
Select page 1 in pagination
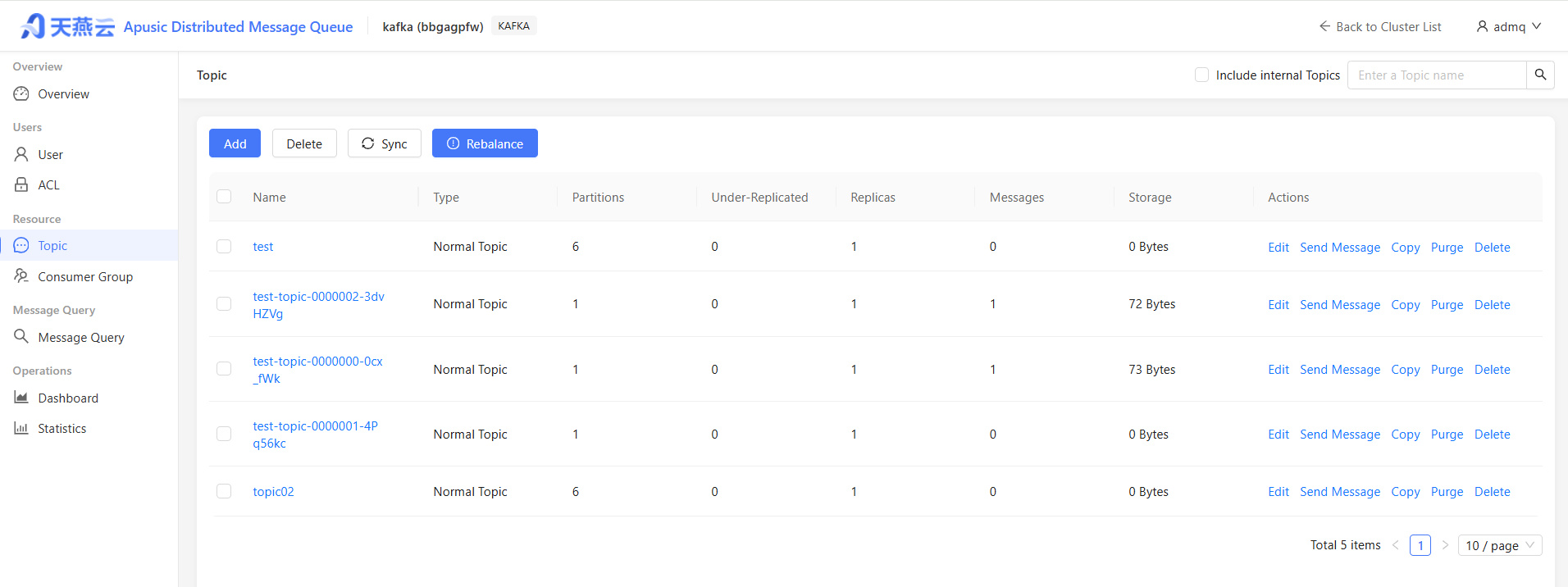pyautogui.click(x=1420, y=545)
